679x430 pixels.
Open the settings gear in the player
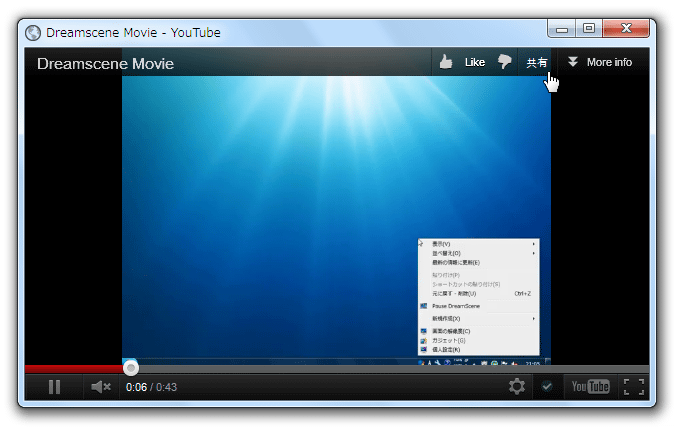pos(517,386)
